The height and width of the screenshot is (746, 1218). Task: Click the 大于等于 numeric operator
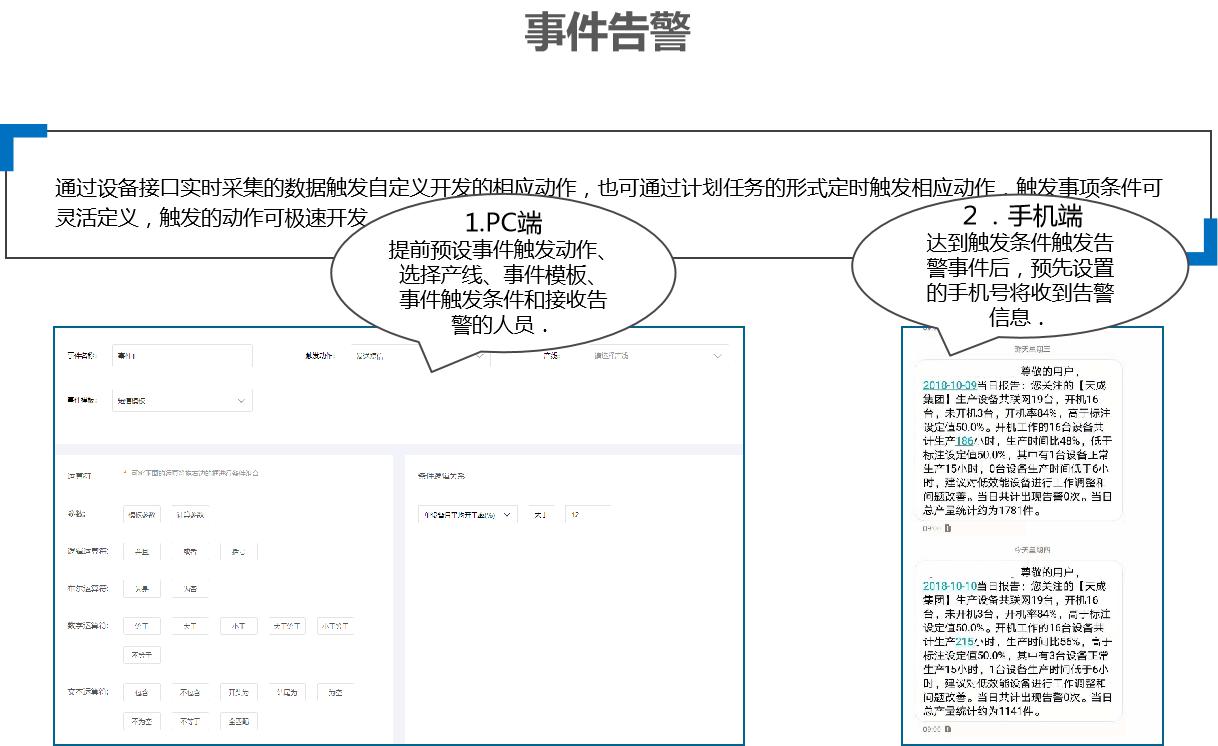(287, 627)
